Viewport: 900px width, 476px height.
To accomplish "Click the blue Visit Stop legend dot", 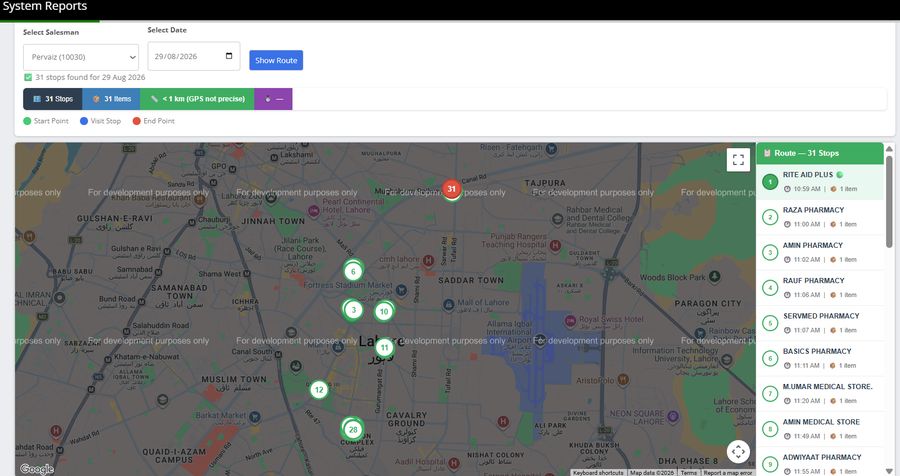I will click(84, 121).
